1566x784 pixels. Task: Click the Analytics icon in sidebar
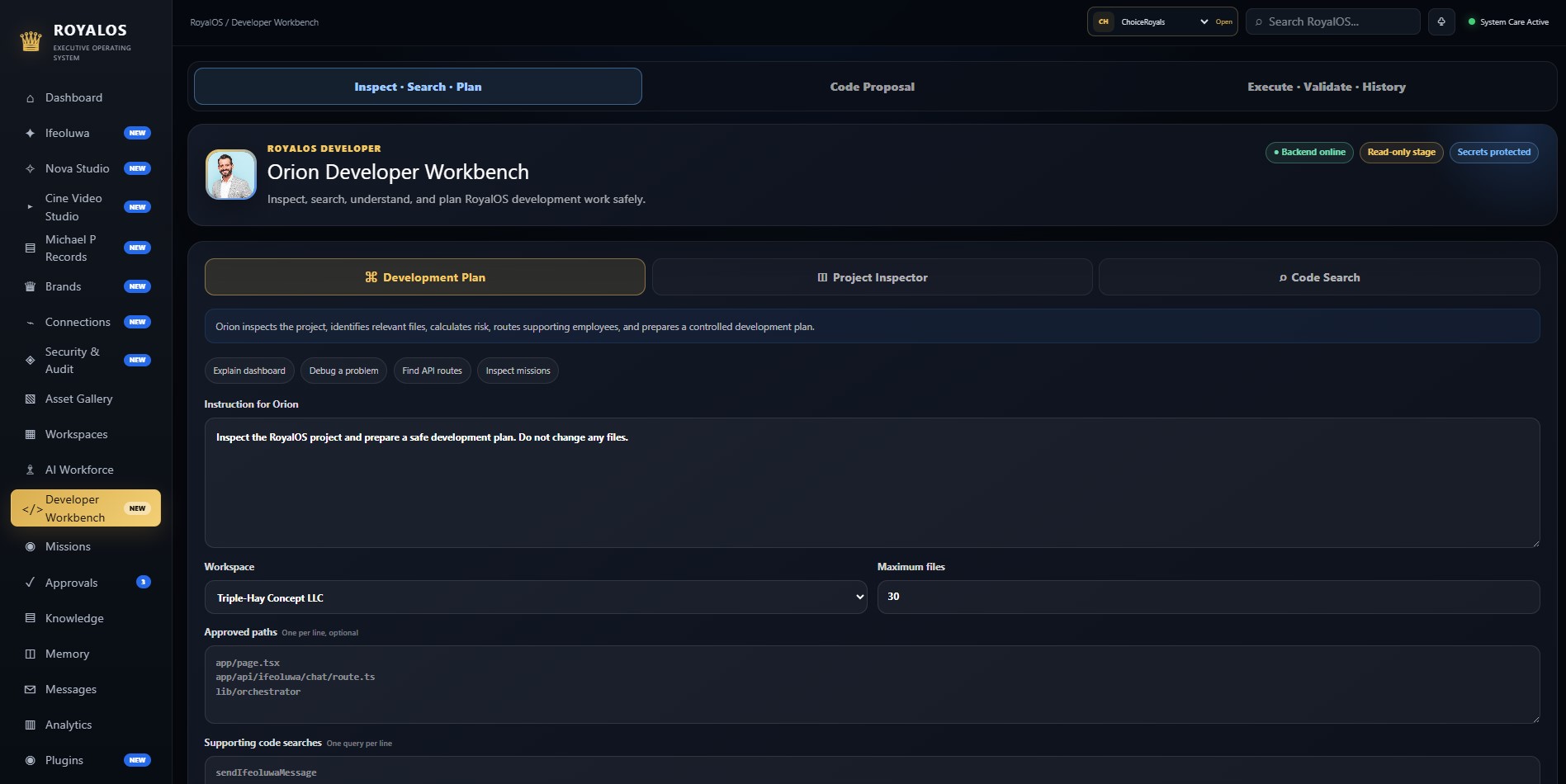pos(31,725)
